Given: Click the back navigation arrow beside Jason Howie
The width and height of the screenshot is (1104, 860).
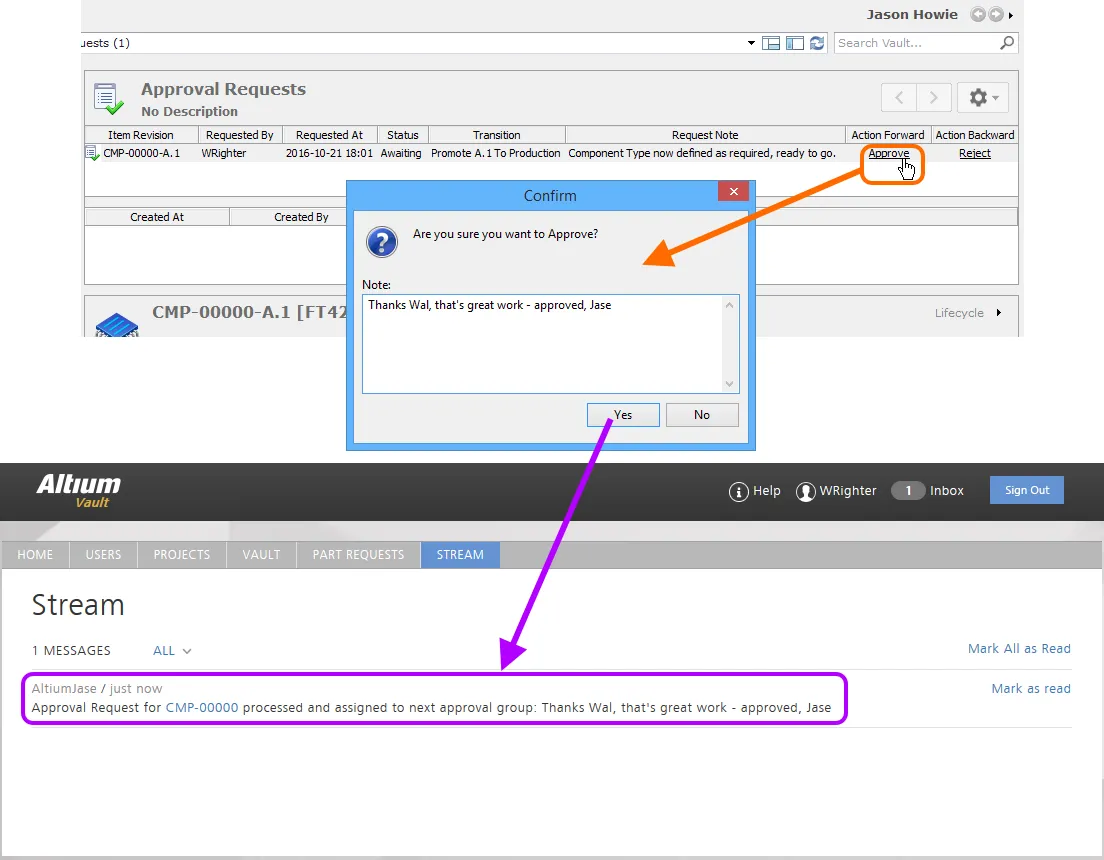Looking at the screenshot, I should [978, 14].
